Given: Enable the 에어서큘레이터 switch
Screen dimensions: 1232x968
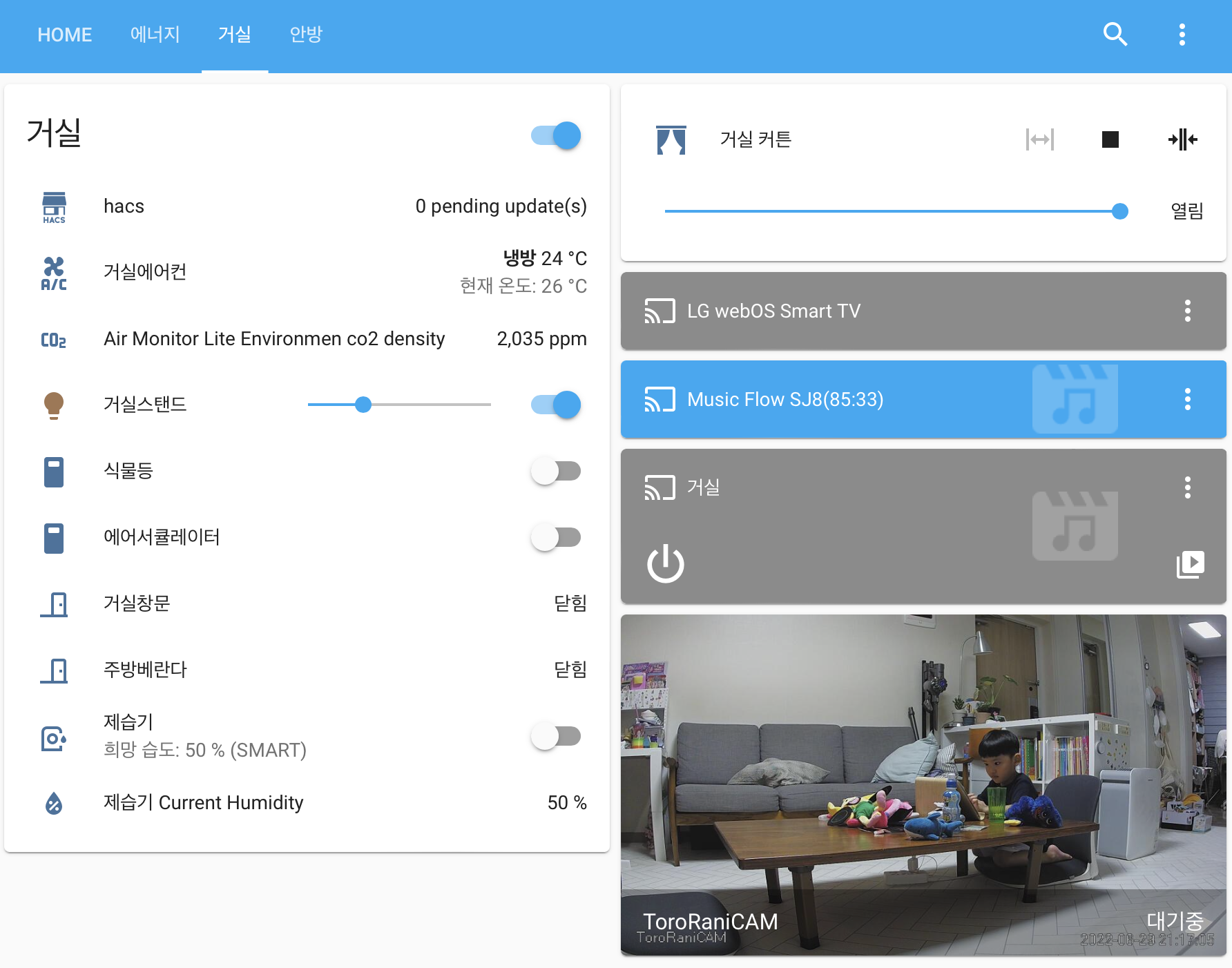Looking at the screenshot, I should point(557,538).
